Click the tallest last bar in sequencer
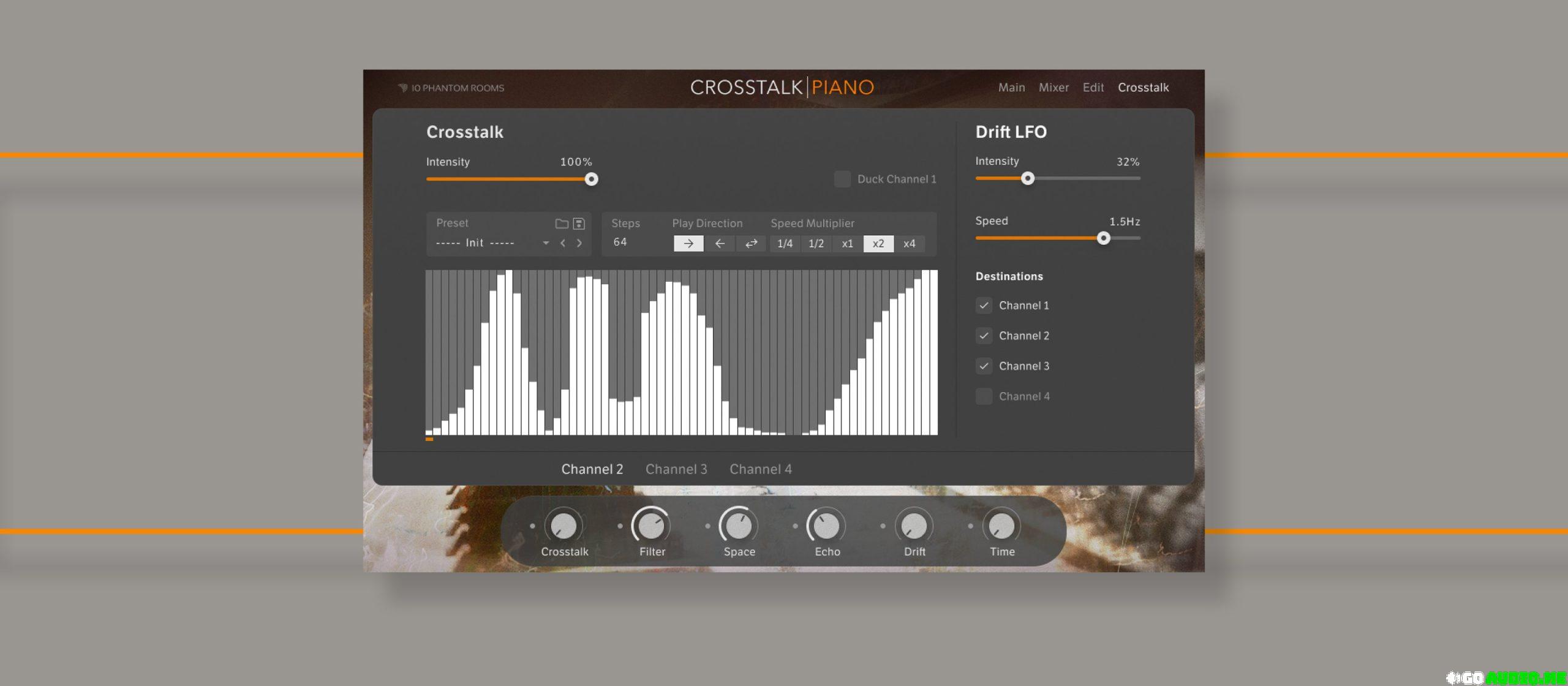The height and width of the screenshot is (686, 1568). coord(933,352)
